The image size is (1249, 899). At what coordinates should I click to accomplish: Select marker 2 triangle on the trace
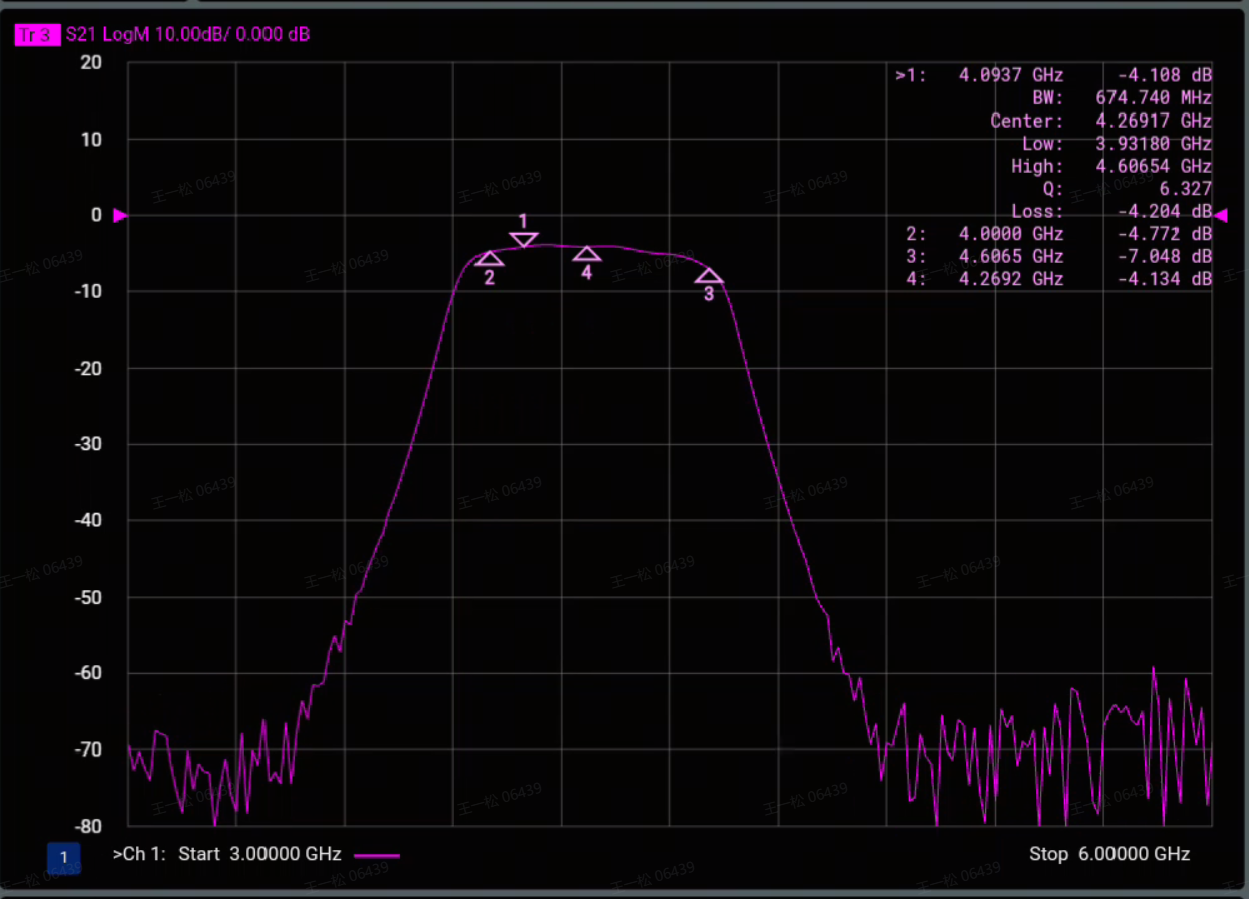click(489, 259)
